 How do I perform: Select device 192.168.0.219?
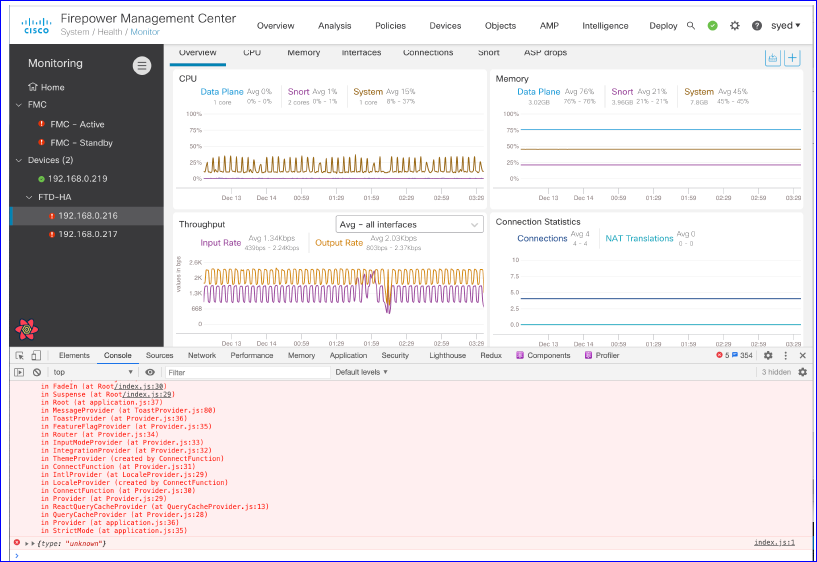pos(78,179)
